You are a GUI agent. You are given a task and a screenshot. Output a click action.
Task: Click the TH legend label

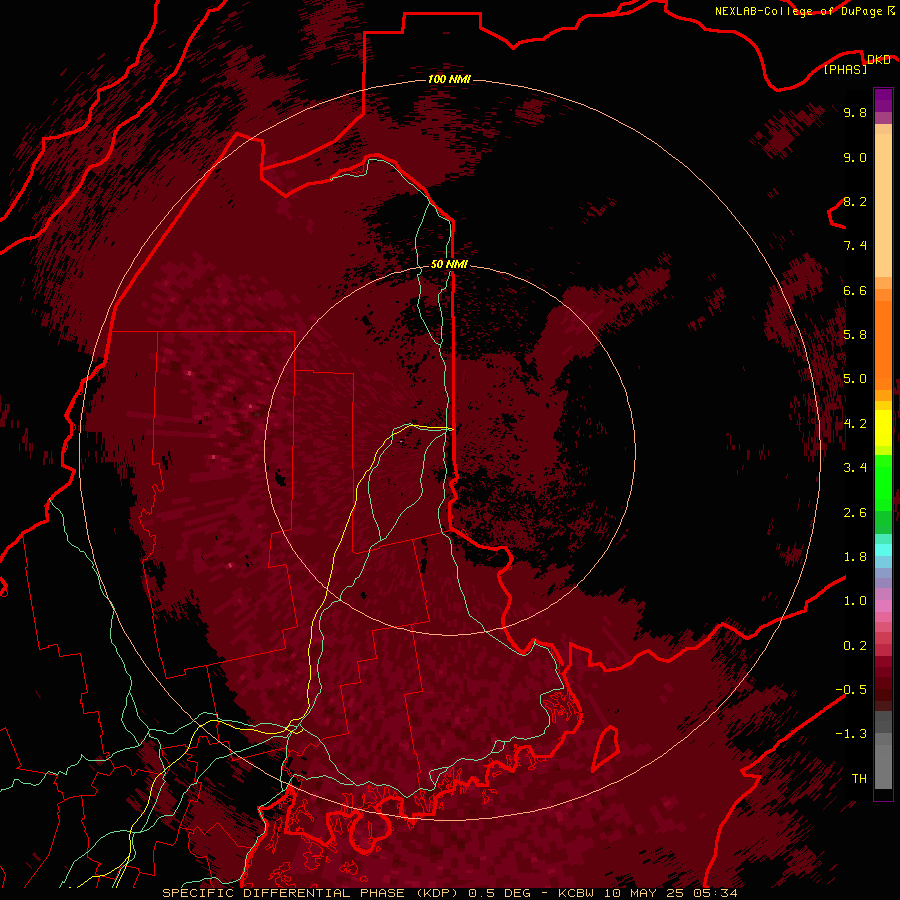coord(859,779)
